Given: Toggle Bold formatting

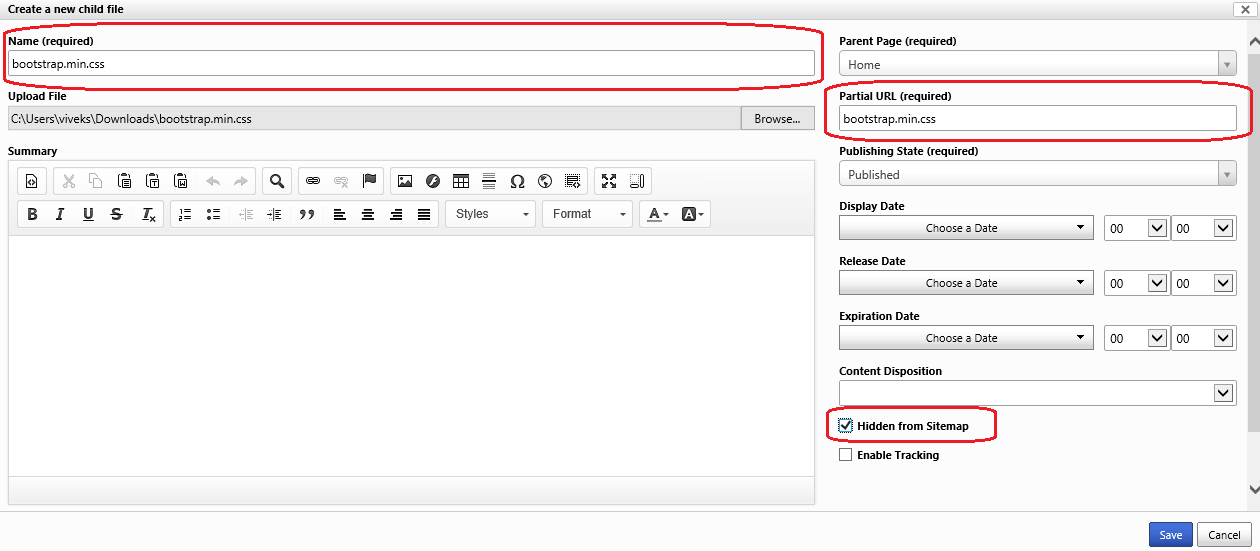Looking at the screenshot, I should pyautogui.click(x=32, y=214).
